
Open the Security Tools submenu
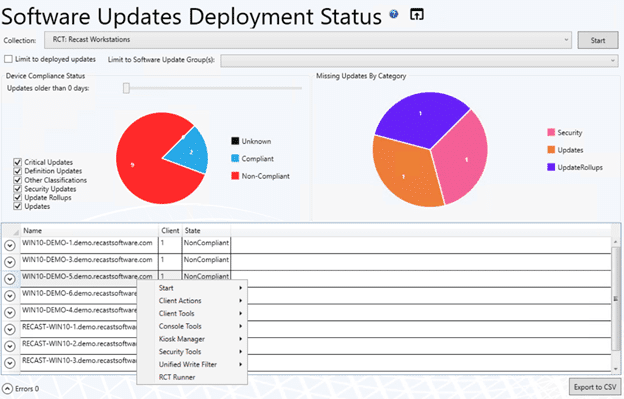pyautogui.click(x=192, y=351)
